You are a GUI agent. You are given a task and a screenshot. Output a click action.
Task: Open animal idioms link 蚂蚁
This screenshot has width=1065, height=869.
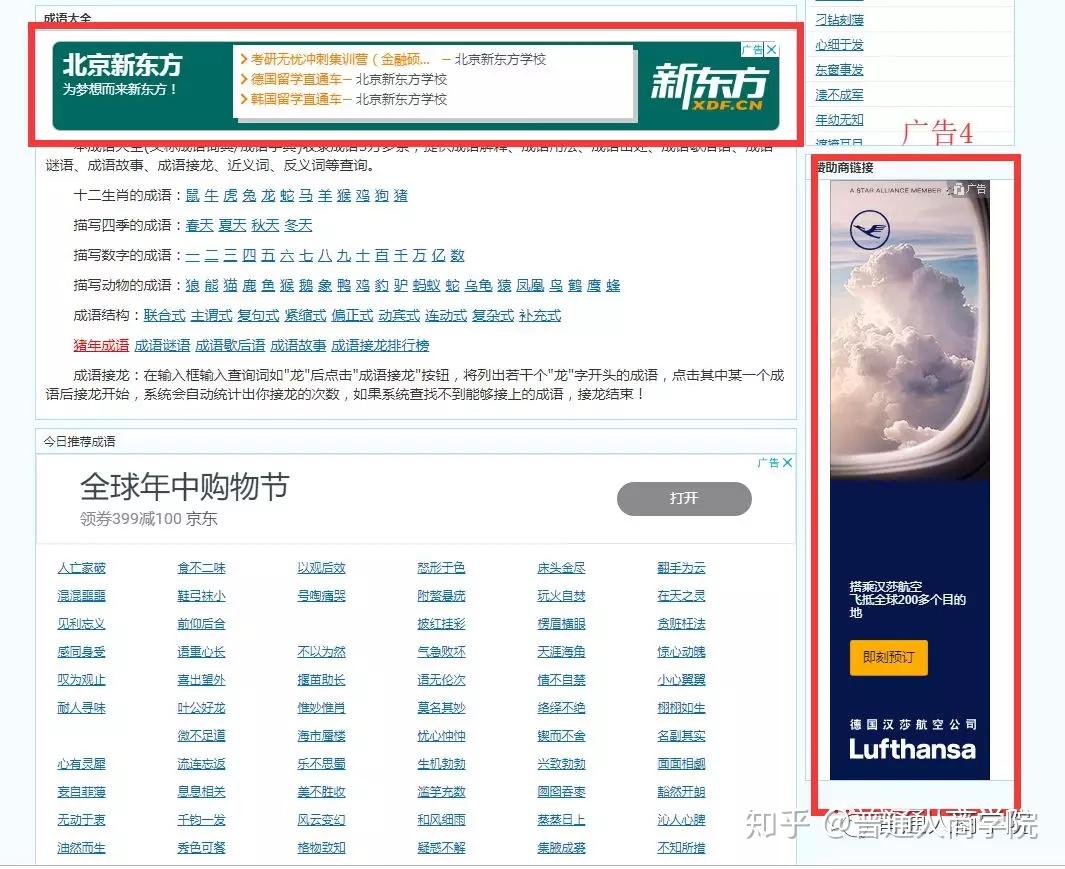coord(427,285)
